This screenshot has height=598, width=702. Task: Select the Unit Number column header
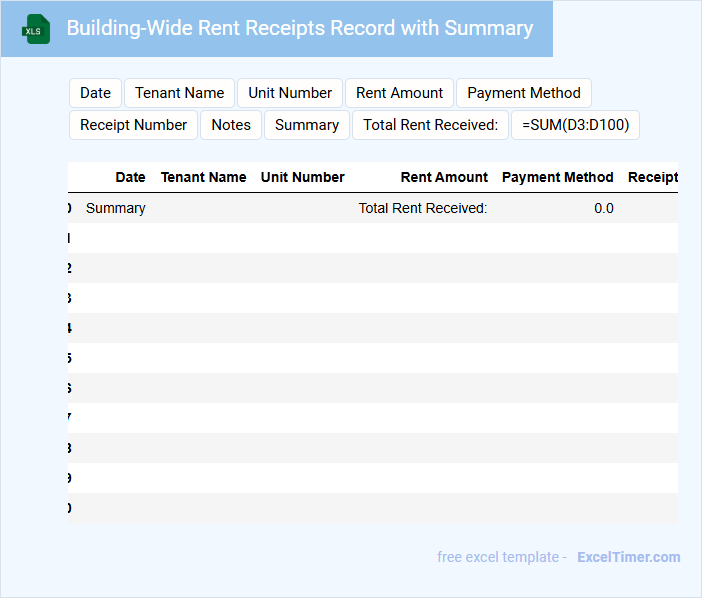click(302, 177)
